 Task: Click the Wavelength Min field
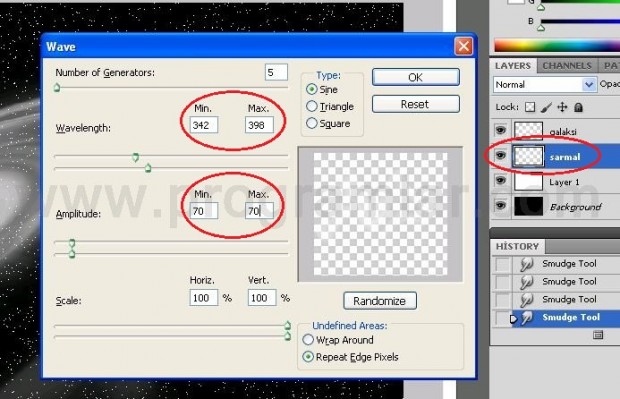(203, 125)
